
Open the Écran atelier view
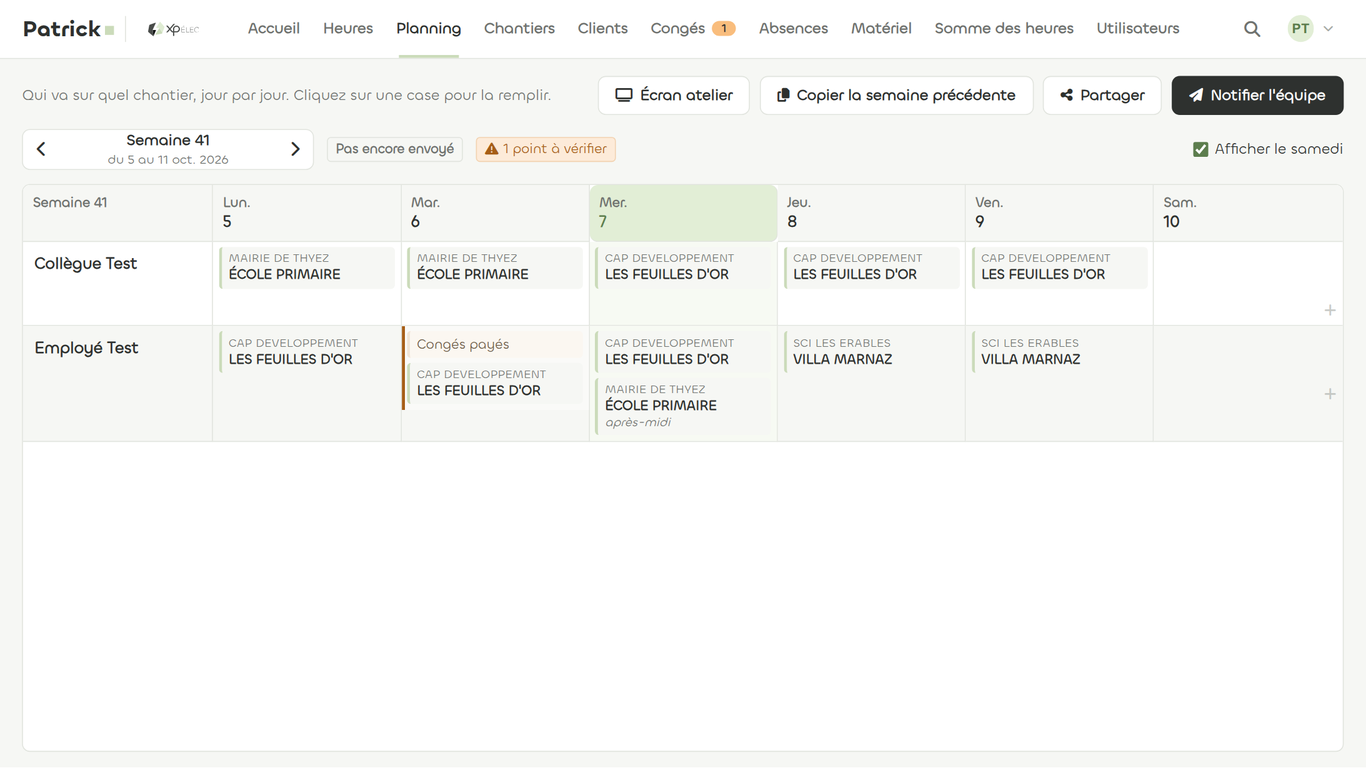coord(674,95)
